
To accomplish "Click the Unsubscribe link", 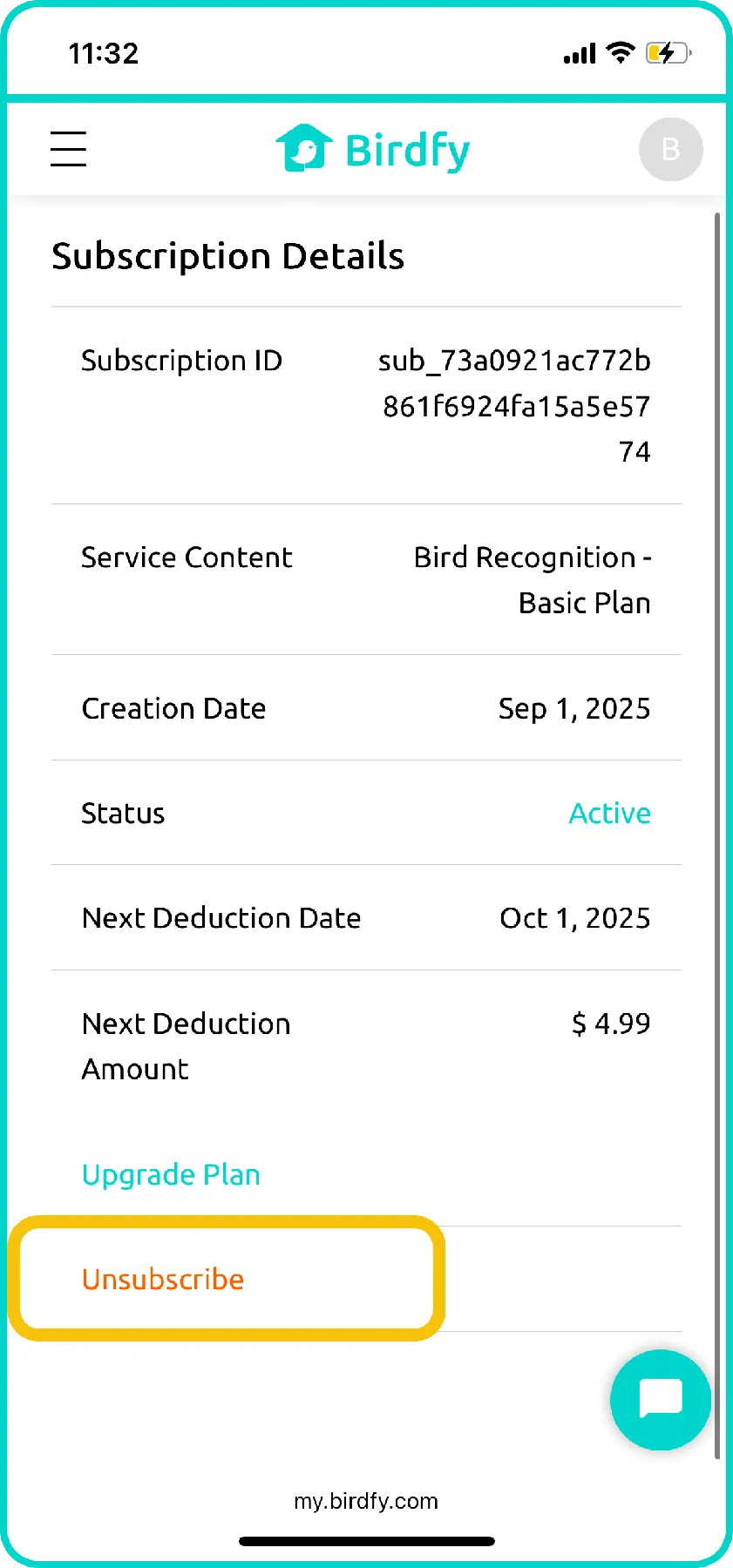I will pos(163,1279).
